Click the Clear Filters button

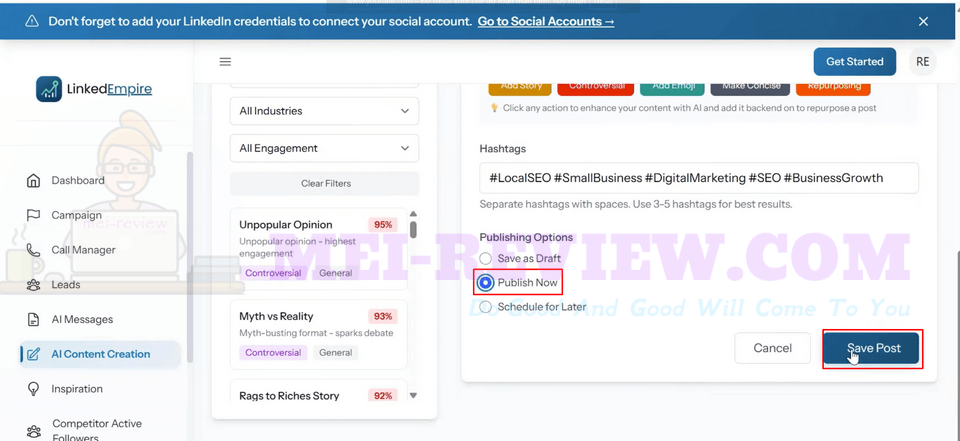click(x=324, y=183)
